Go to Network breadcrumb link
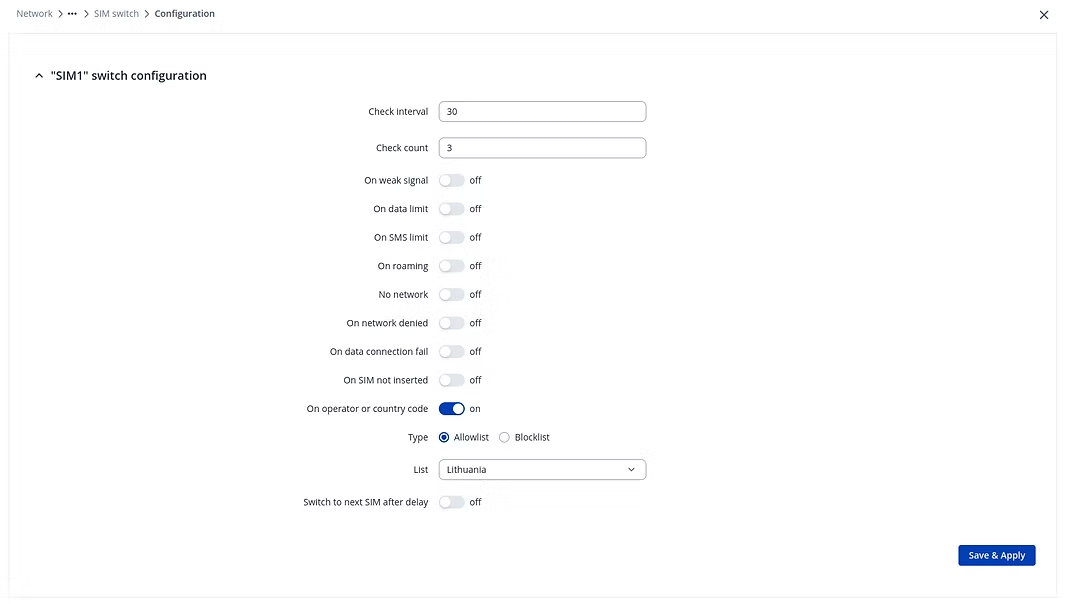The height and width of the screenshot is (604, 1066). coord(34,14)
